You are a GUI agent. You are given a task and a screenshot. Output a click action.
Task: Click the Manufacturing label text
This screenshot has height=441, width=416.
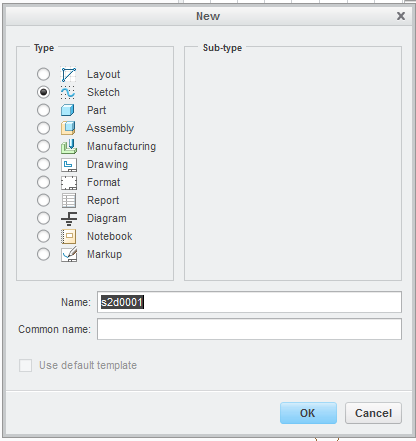122,146
